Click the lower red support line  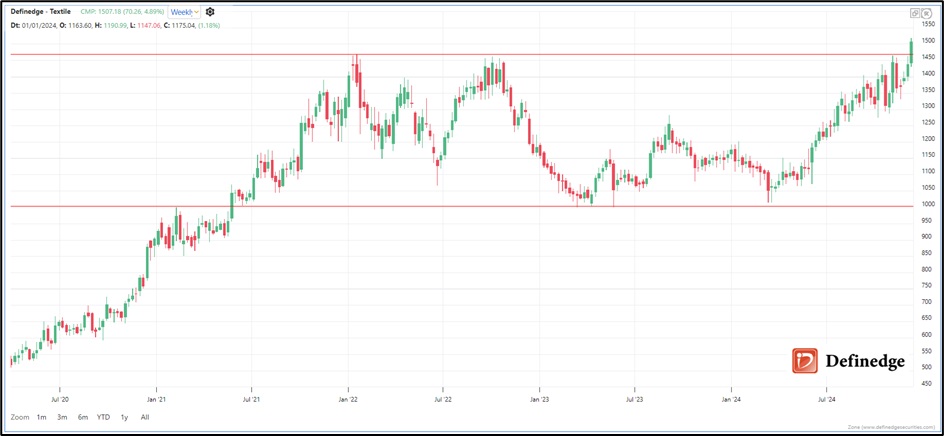[x=462, y=207]
